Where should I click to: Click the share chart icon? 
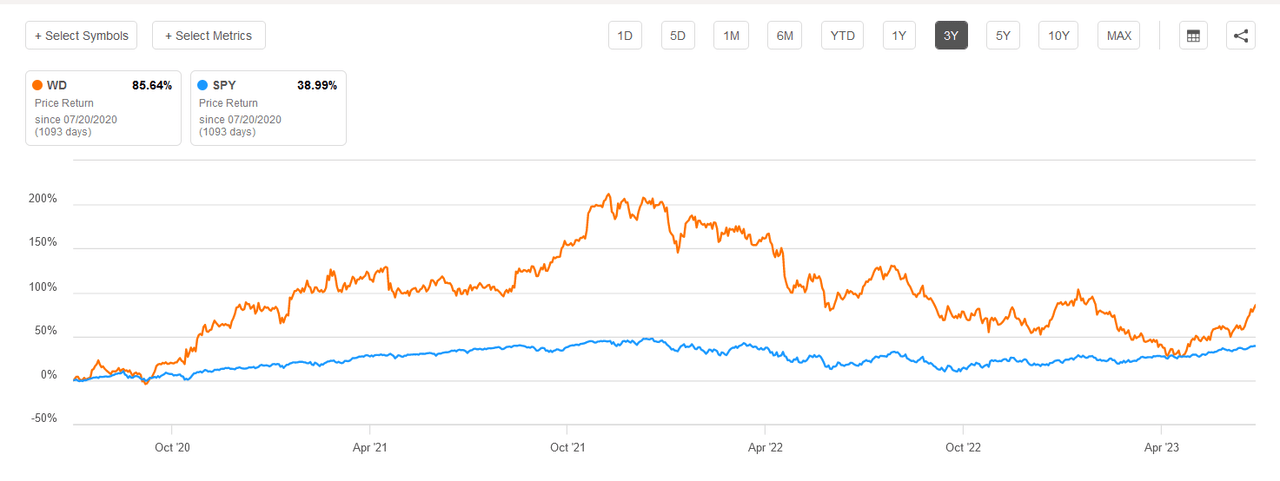click(1241, 36)
